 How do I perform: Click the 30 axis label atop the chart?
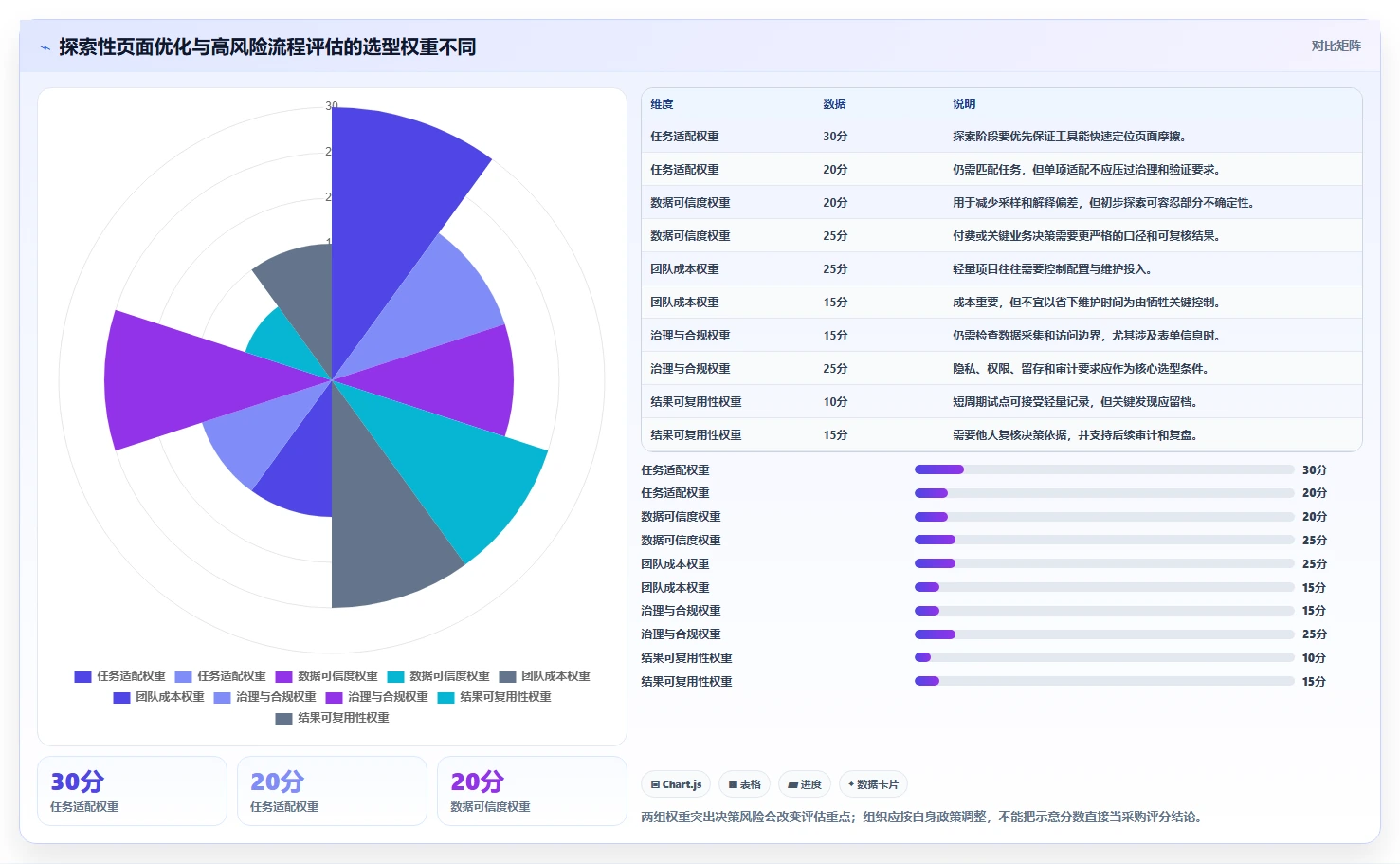click(x=332, y=106)
